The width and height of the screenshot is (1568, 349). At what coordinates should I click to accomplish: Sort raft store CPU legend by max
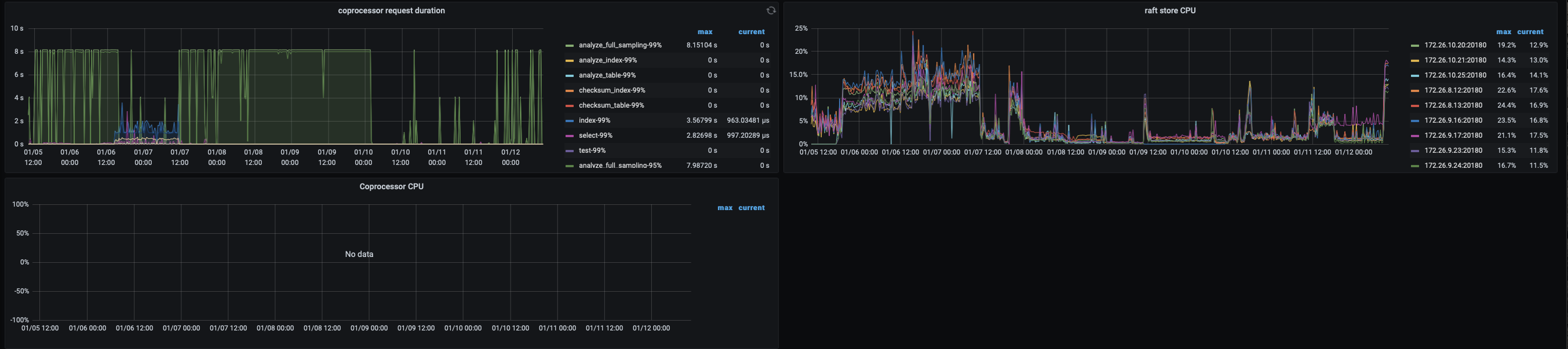click(1503, 32)
